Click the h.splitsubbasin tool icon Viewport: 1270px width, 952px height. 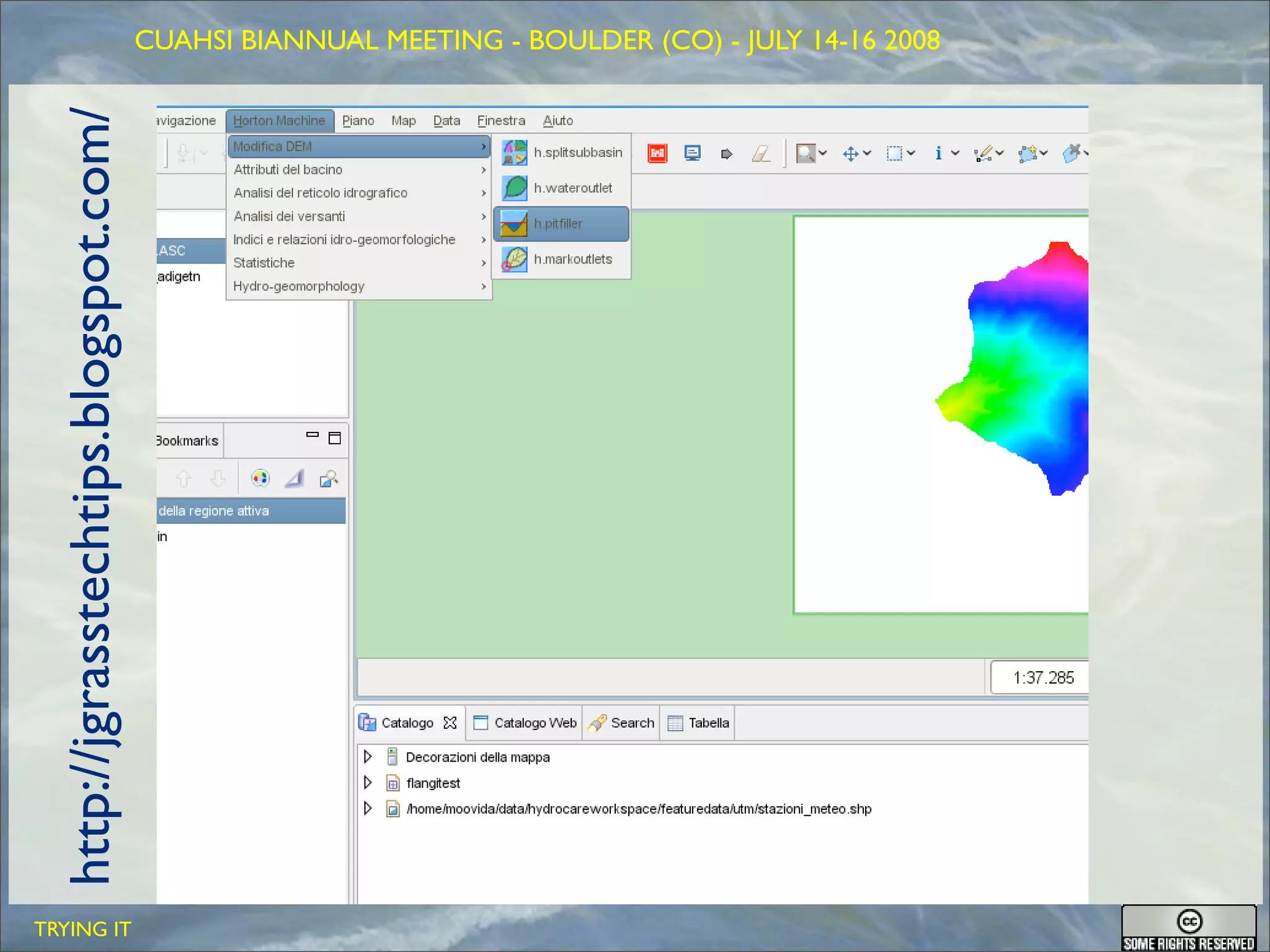[515, 152]
